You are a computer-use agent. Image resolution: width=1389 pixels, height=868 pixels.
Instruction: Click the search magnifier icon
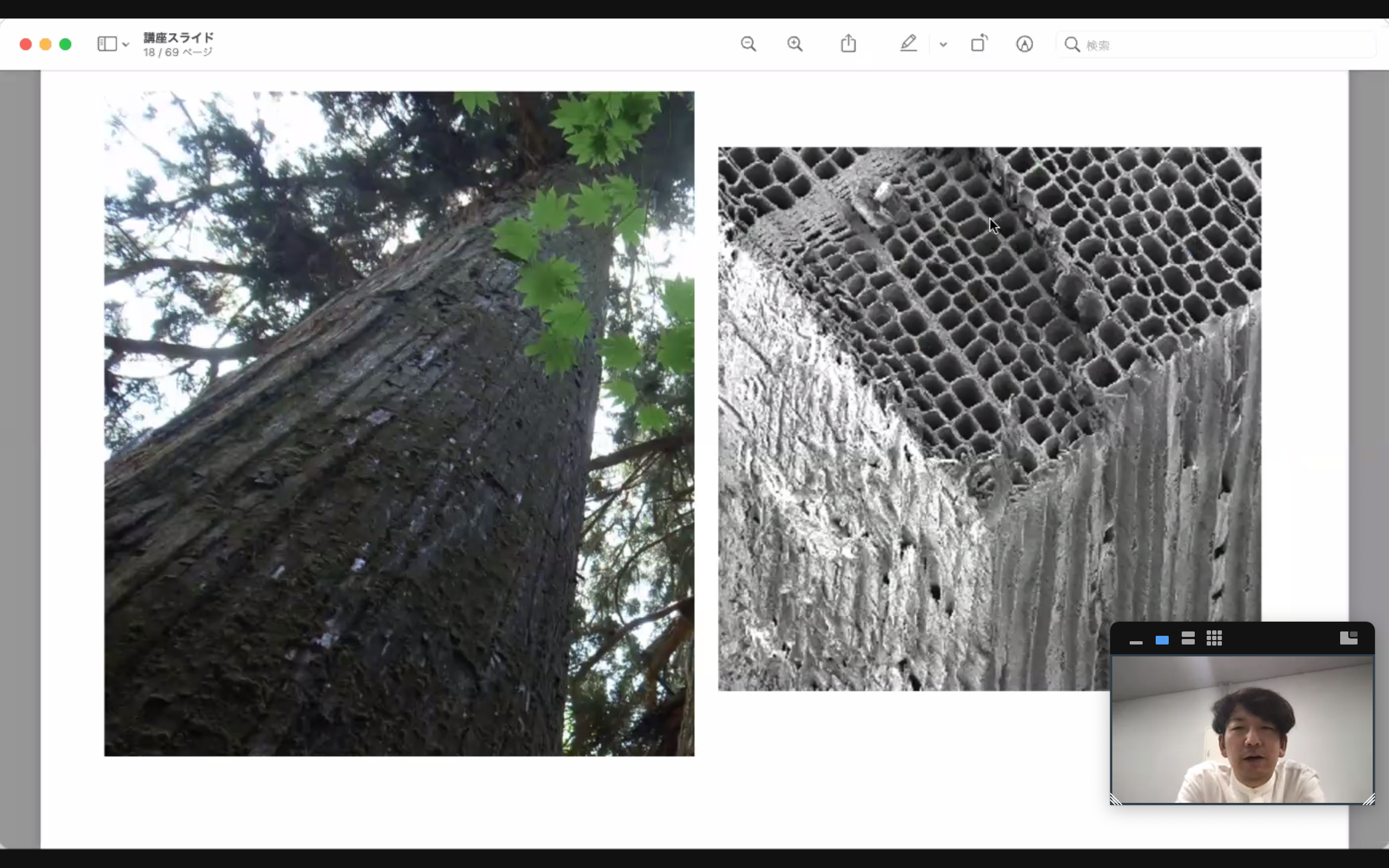coord(1072,45)
